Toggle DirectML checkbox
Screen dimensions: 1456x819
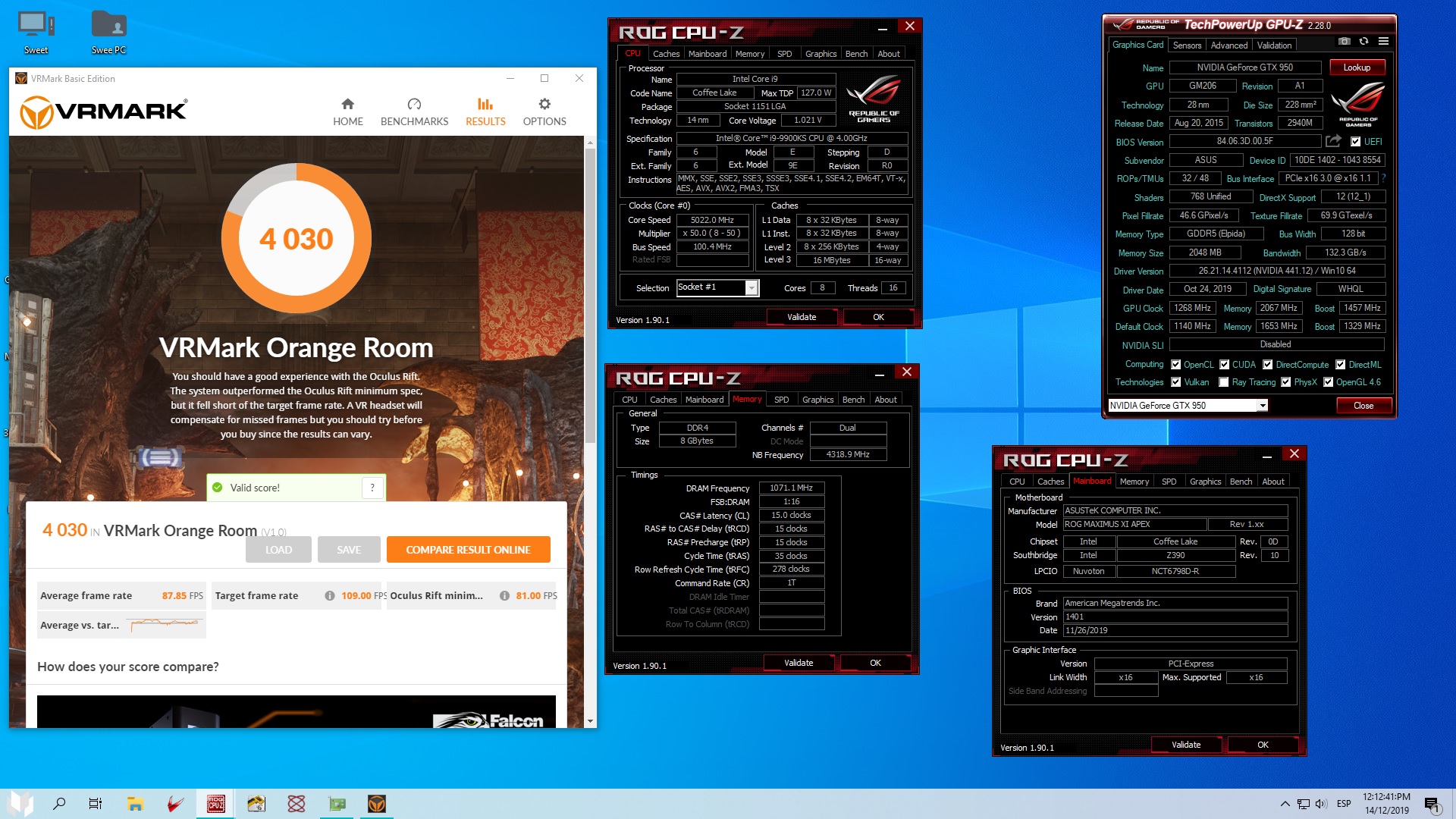point(1340,365)
